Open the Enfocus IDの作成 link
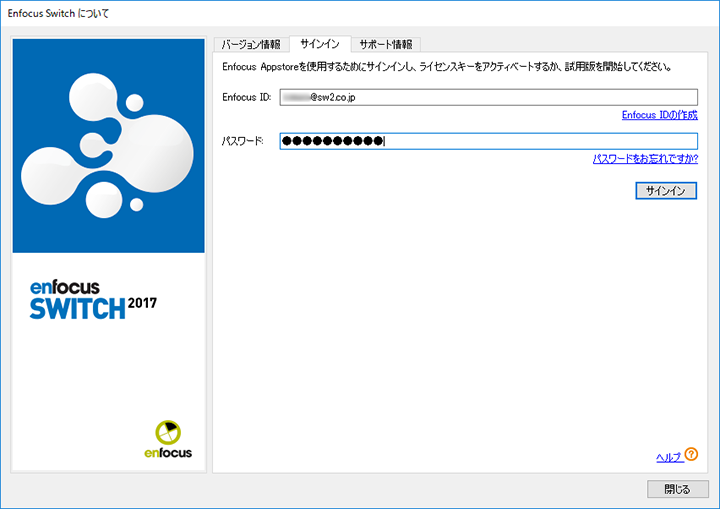The height and width of the screenshot is (509, 720). tap(659, 115)
